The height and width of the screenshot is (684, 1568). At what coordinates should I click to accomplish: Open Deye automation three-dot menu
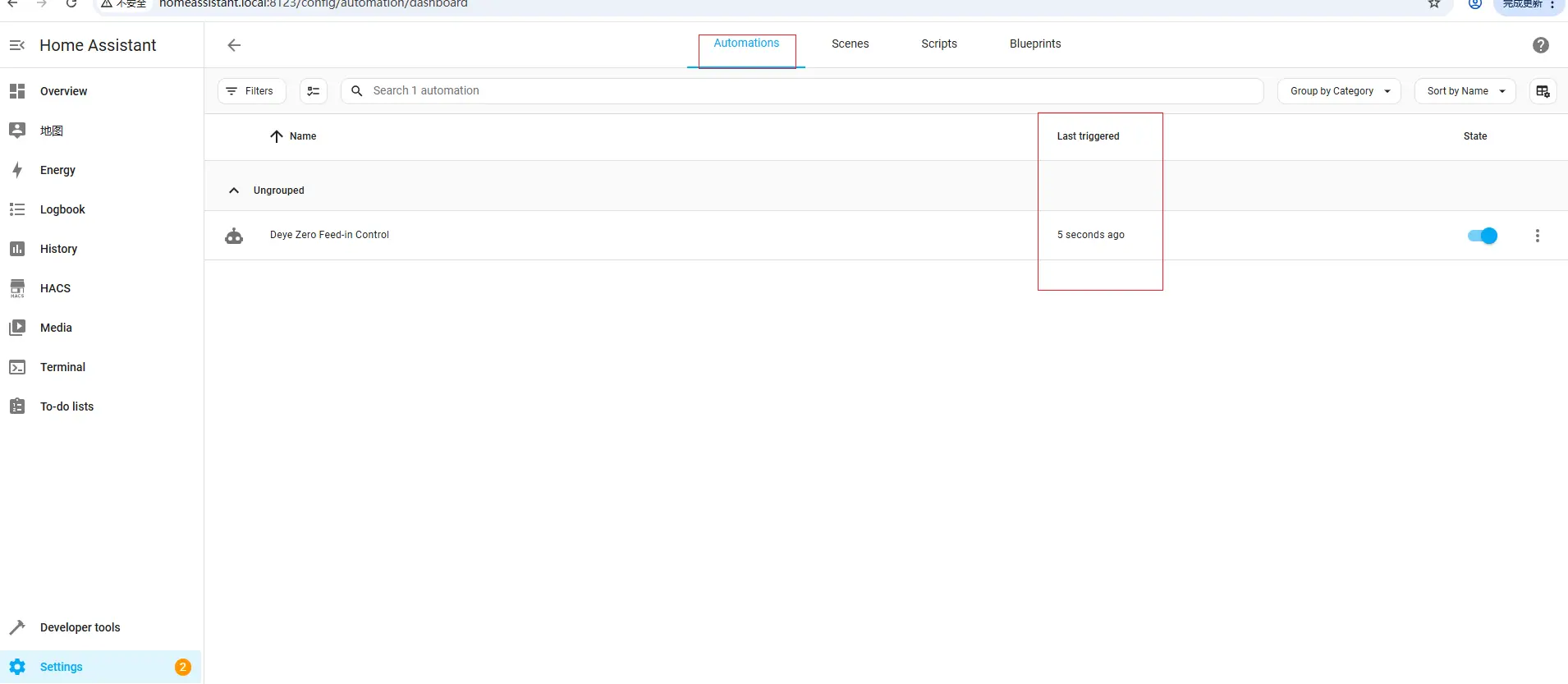pyautogui.click(x=1537, y=236)
